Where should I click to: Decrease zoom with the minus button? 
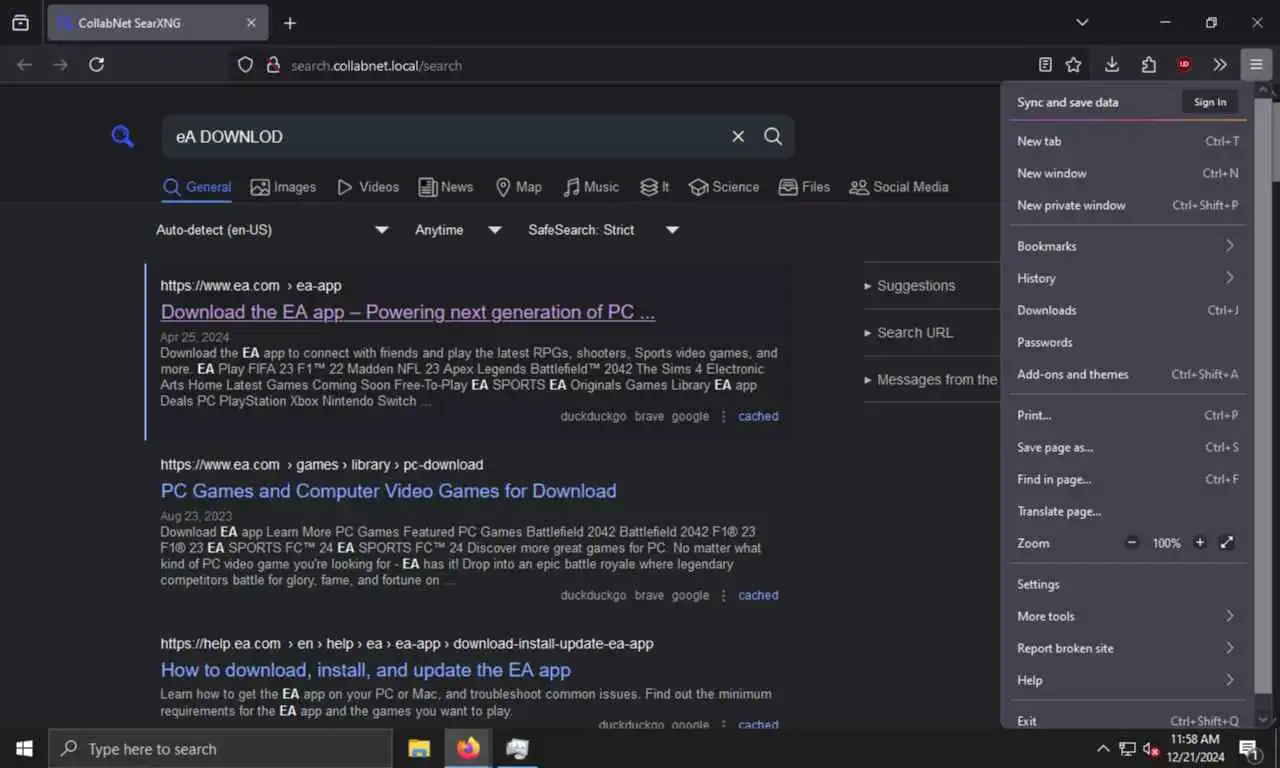[1132, 543]
